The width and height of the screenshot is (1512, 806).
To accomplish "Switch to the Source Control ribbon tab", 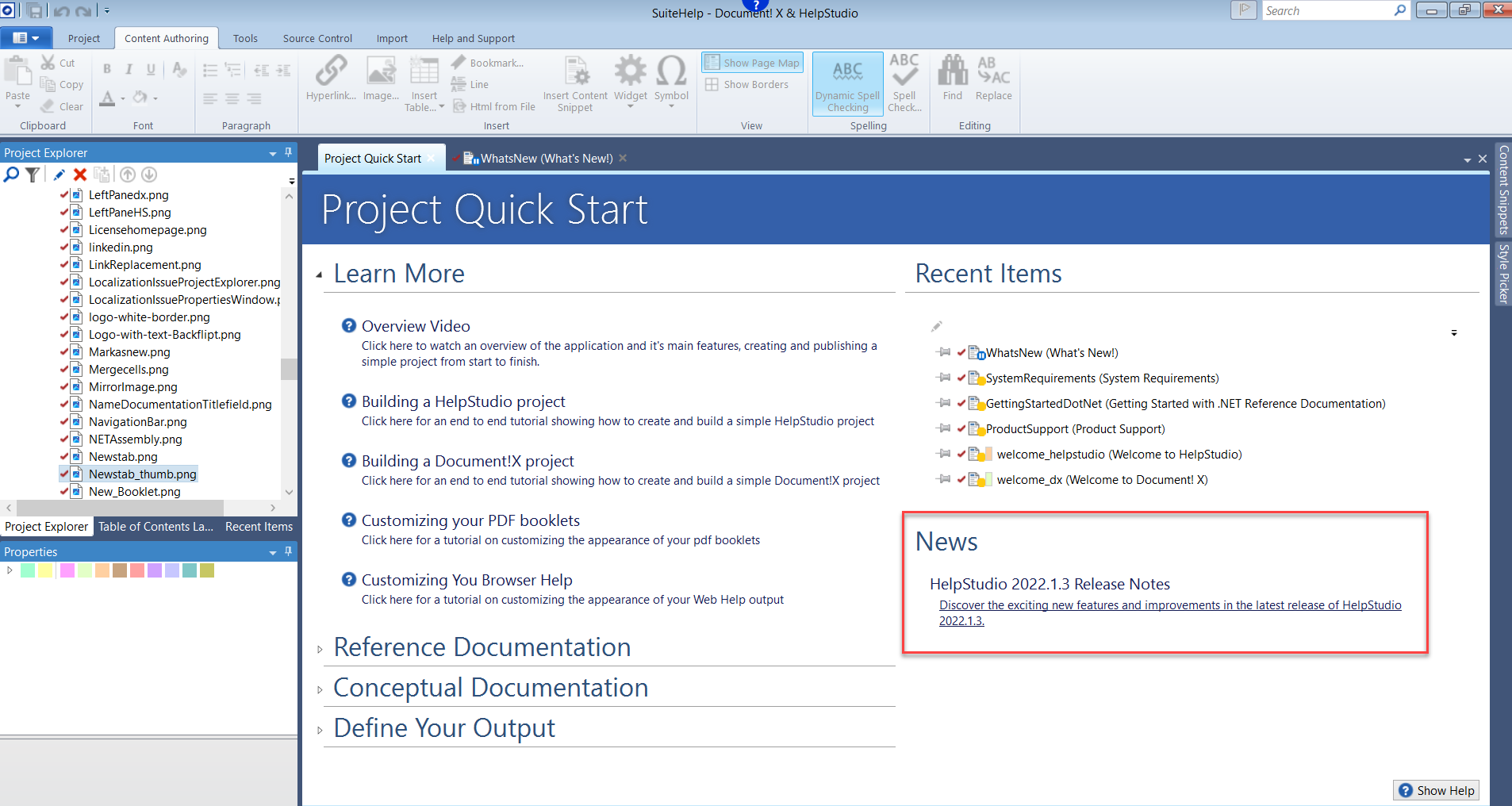I will tap(317, 38).
